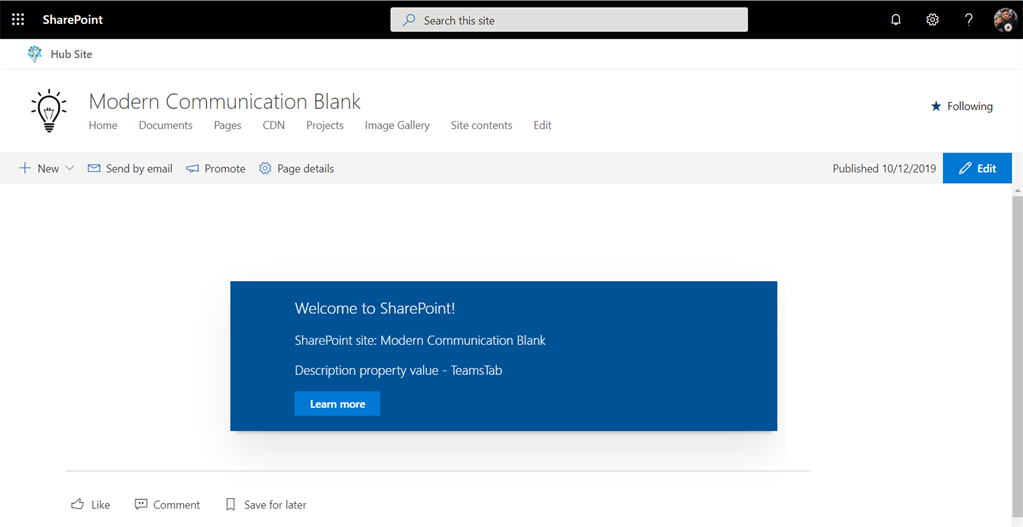The image size is (1023, 527).
Task: Go to Pages in site navigation
Action: point(228,125)
